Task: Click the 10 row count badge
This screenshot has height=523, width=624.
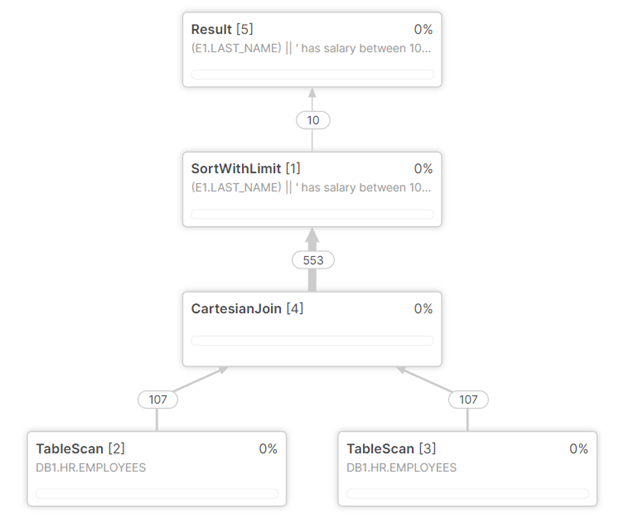Action: 313,120
